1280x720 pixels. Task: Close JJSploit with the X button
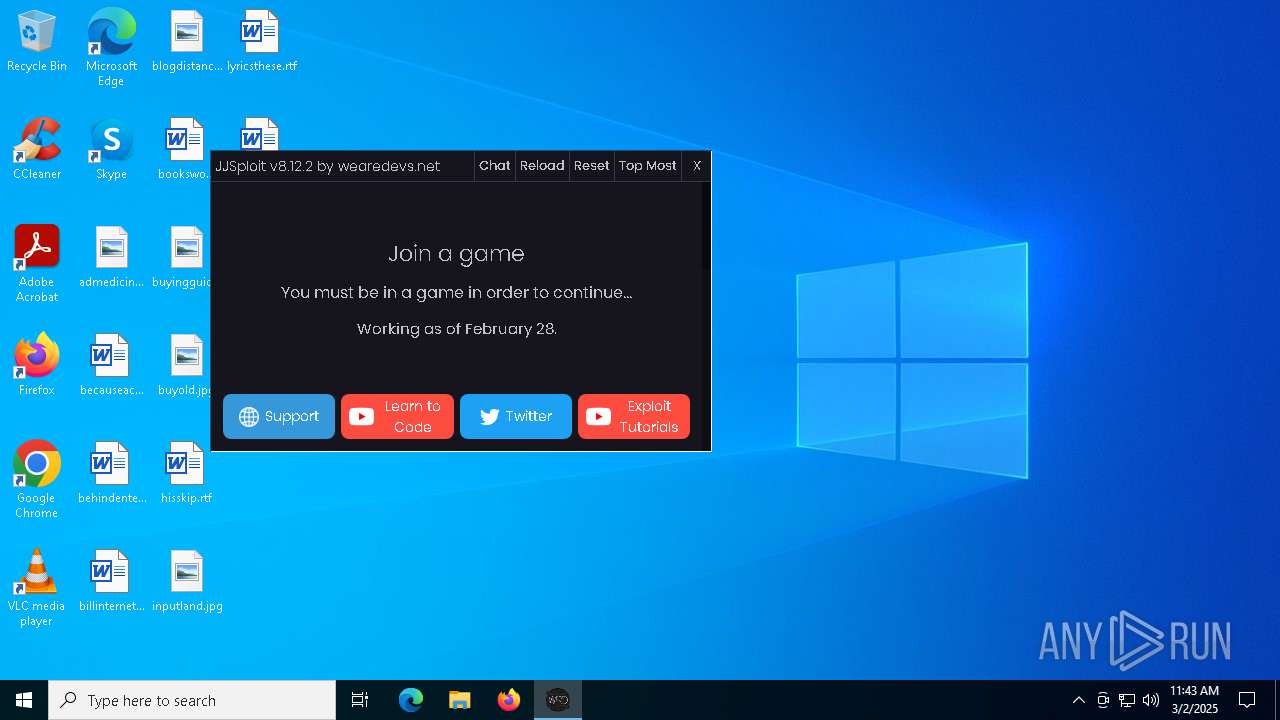point(697,166)
